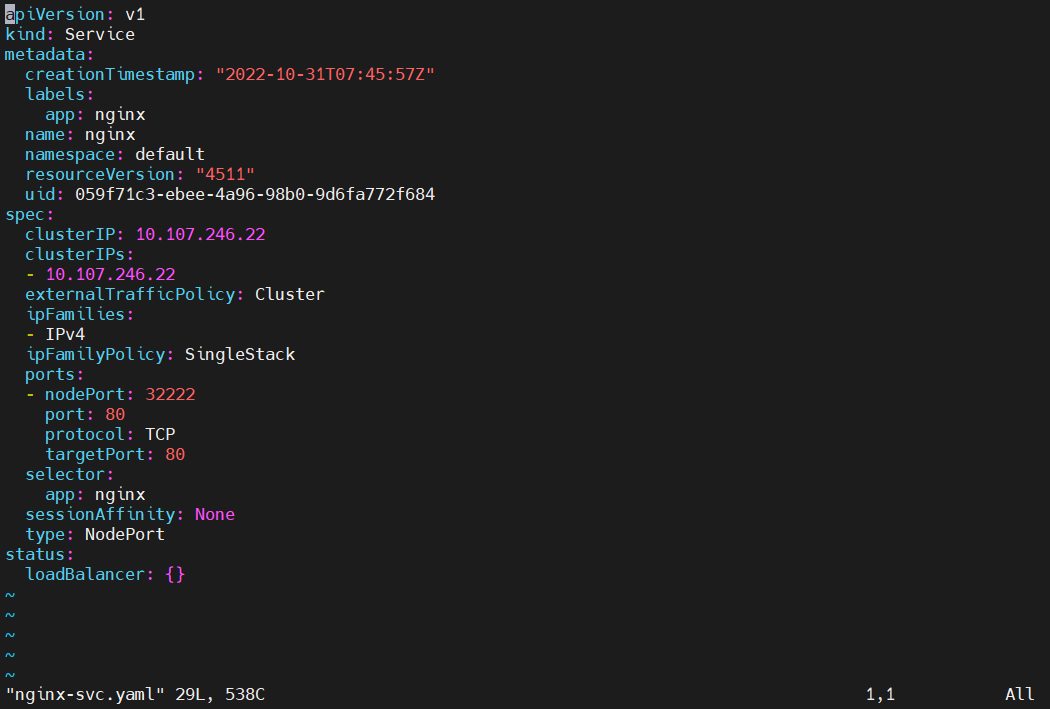The width and height of the screenshot is (1050, 709).
Task: Click the sessionAffinity key
Action: coord(100,514)
